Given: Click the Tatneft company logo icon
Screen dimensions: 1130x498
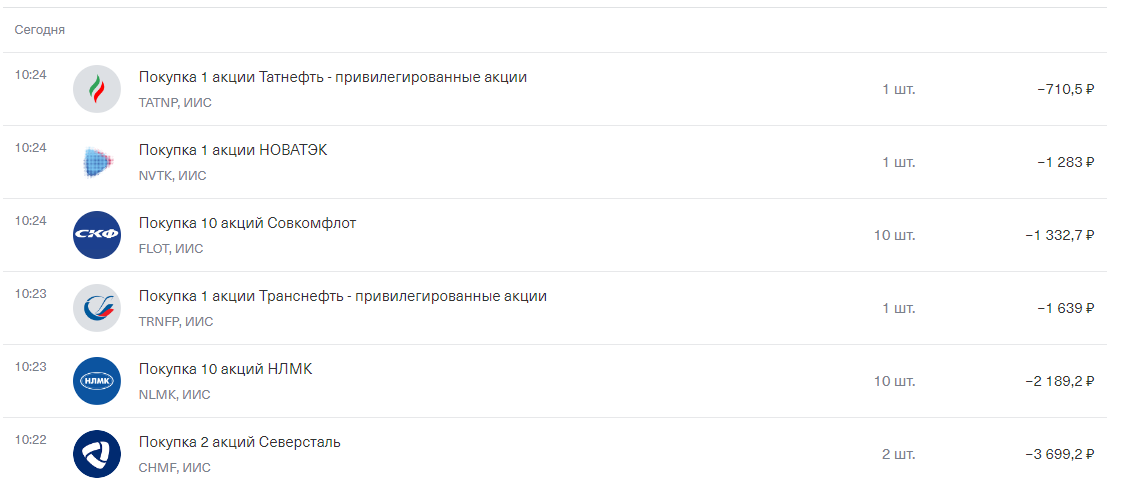Looking at the screenshot, I should pos(97,89).
